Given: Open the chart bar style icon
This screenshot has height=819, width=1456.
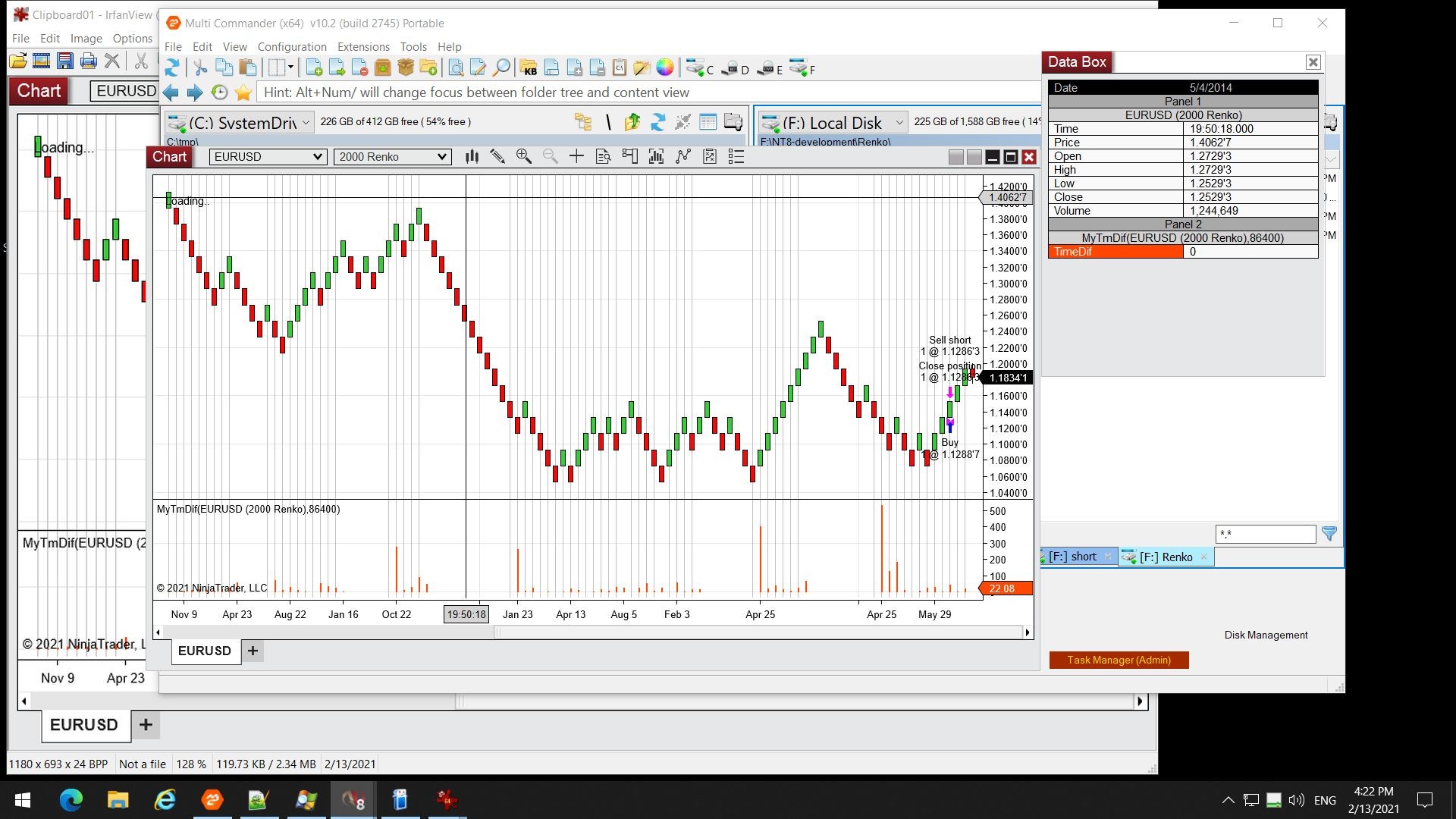Looking at the screenshot, I should (472, 156).
